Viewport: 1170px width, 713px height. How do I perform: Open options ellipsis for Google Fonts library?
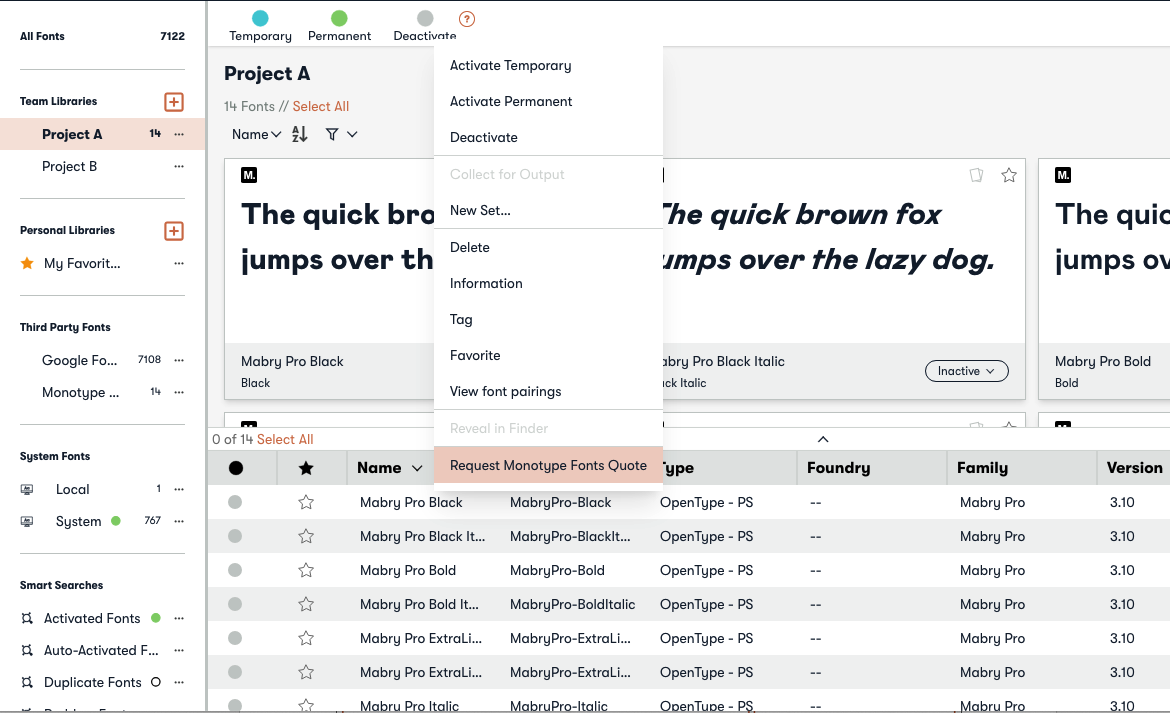click(179, 360)
